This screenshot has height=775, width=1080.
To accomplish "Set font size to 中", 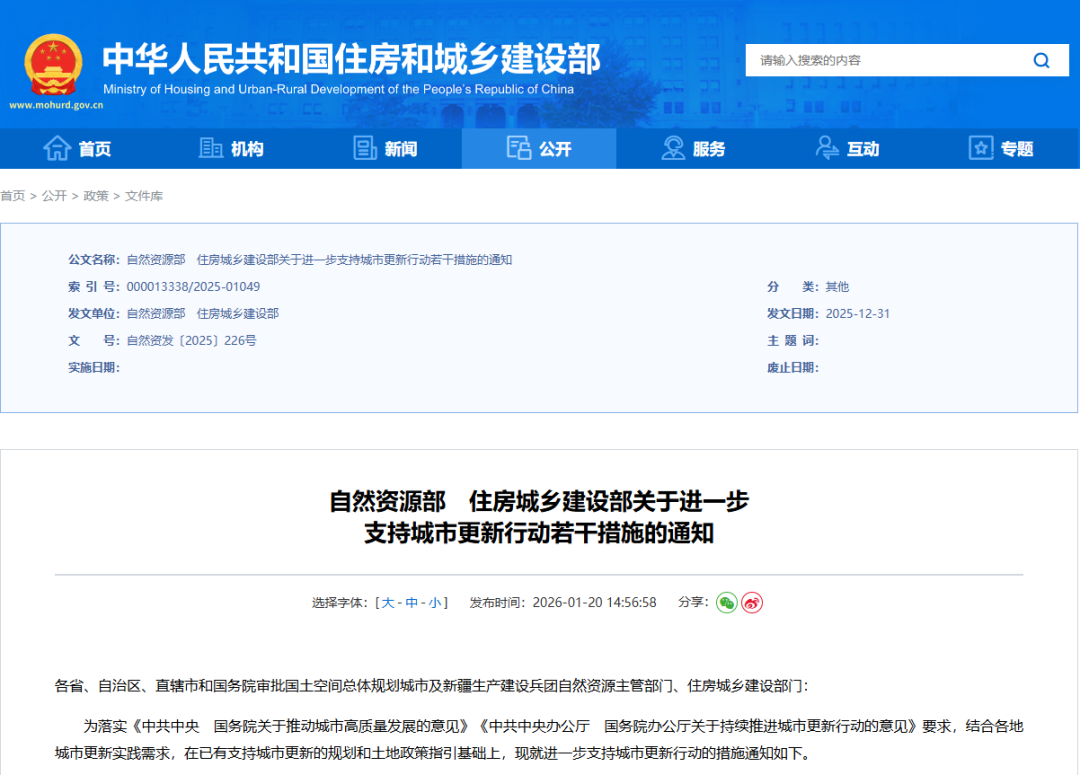I will pyautogui.click(x=411, y=602).
